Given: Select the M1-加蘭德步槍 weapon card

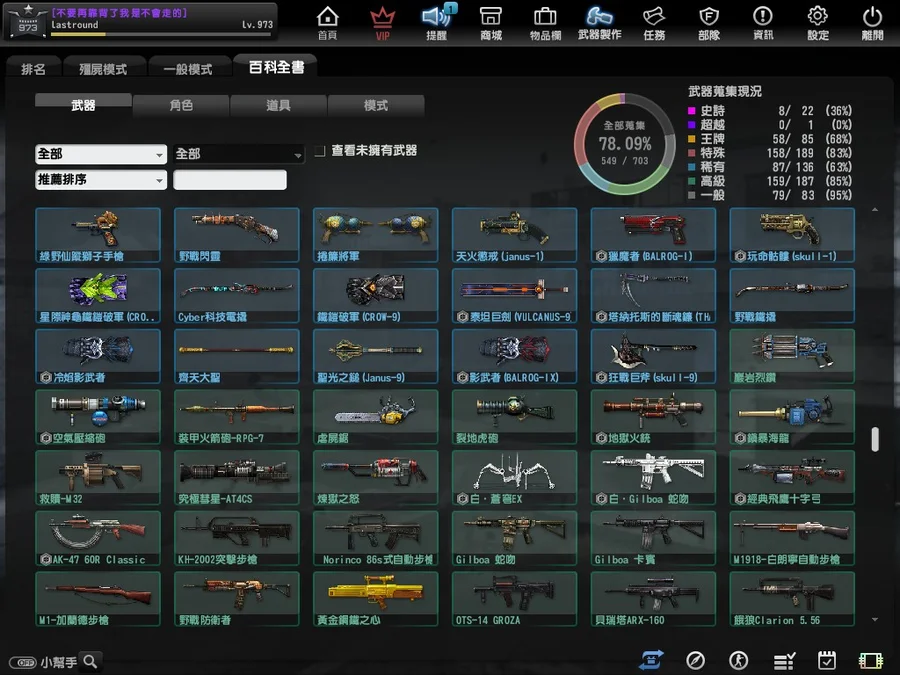Looking at the screenshot, I should click(x=98, y=599).
